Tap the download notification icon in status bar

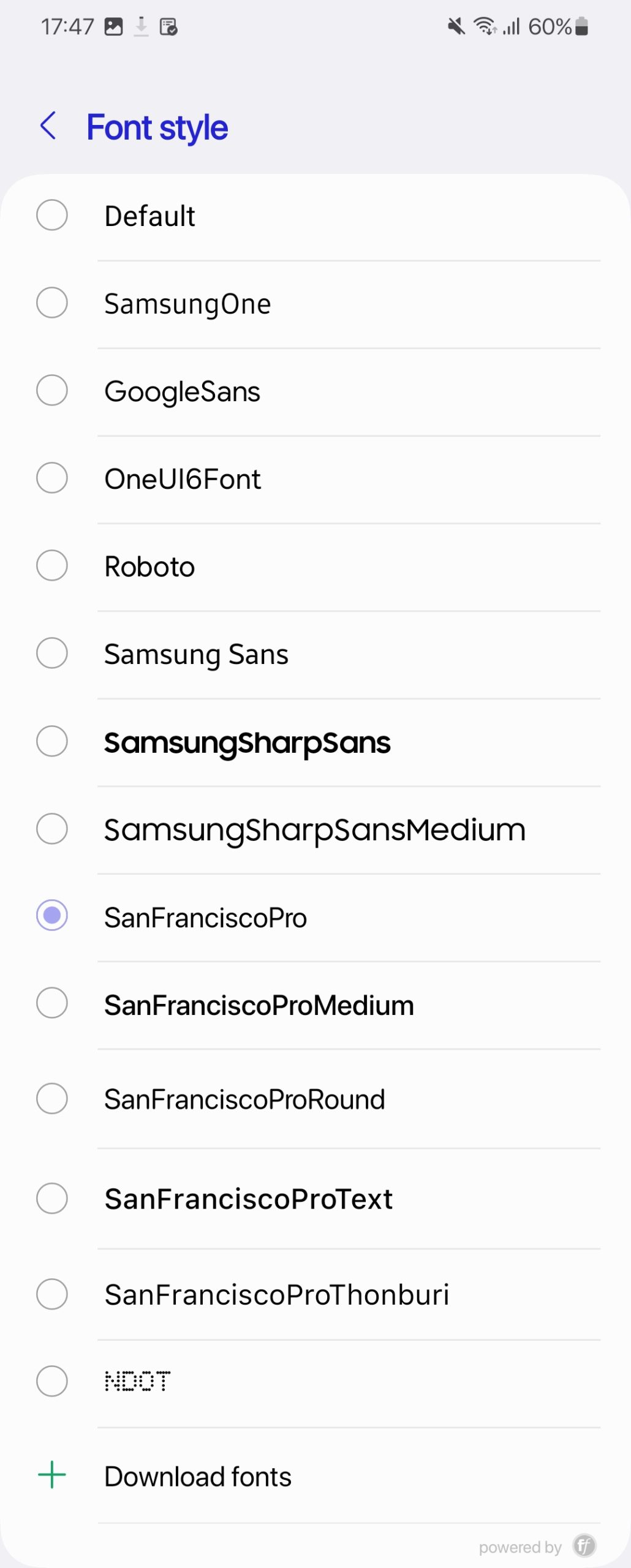coord(142,27)
